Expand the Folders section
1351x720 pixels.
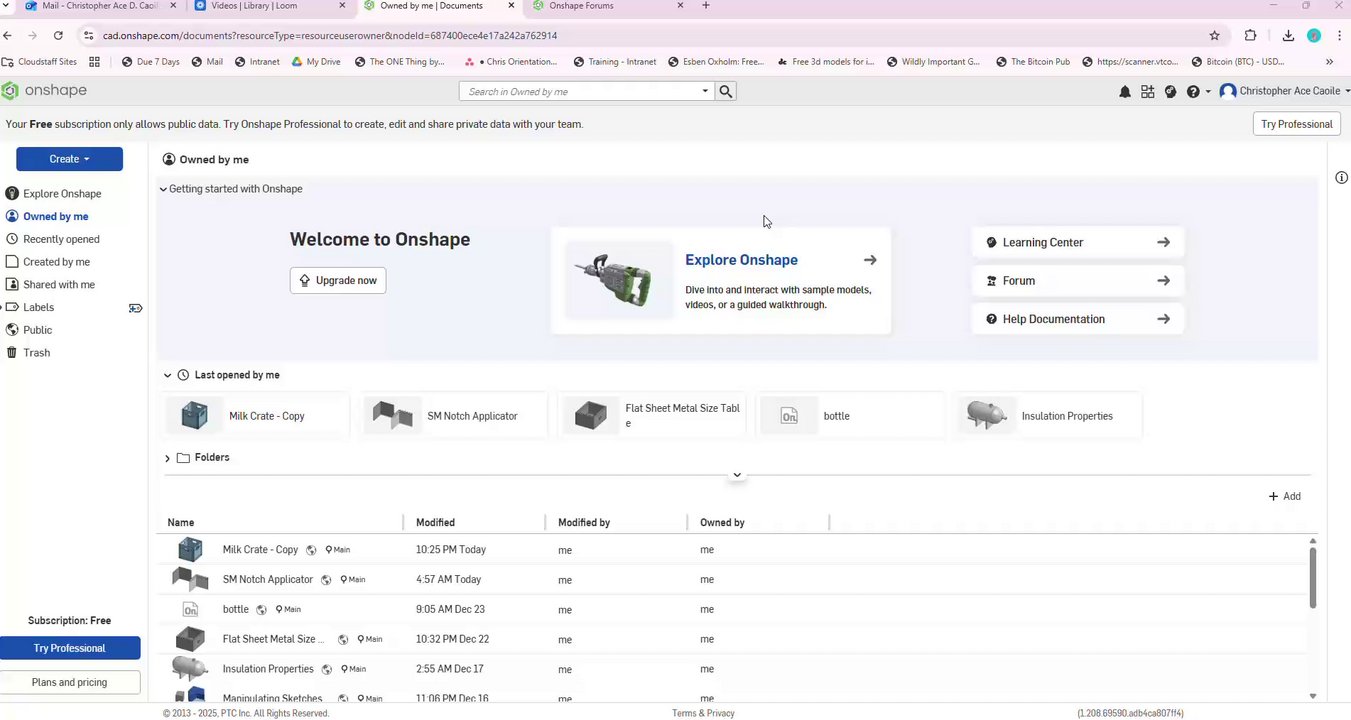coord(168,458)
